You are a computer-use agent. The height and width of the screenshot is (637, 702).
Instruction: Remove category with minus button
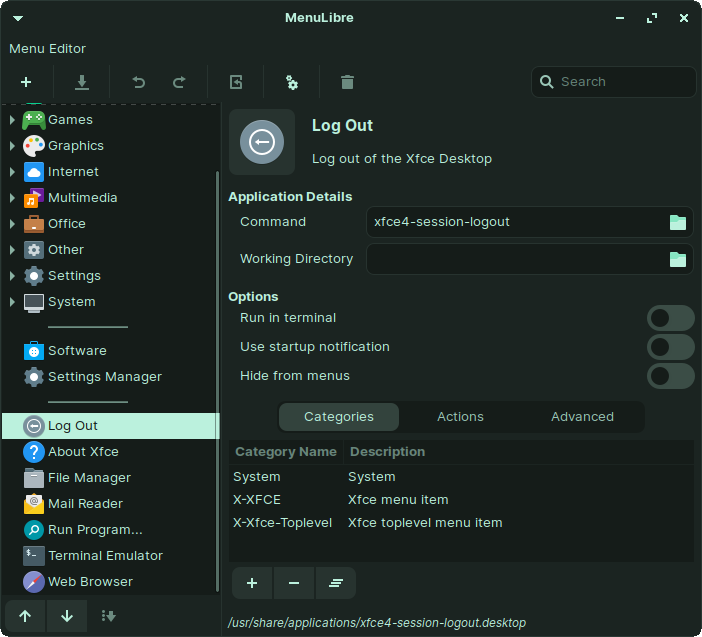pyautogui.click(x=294, y=583)
